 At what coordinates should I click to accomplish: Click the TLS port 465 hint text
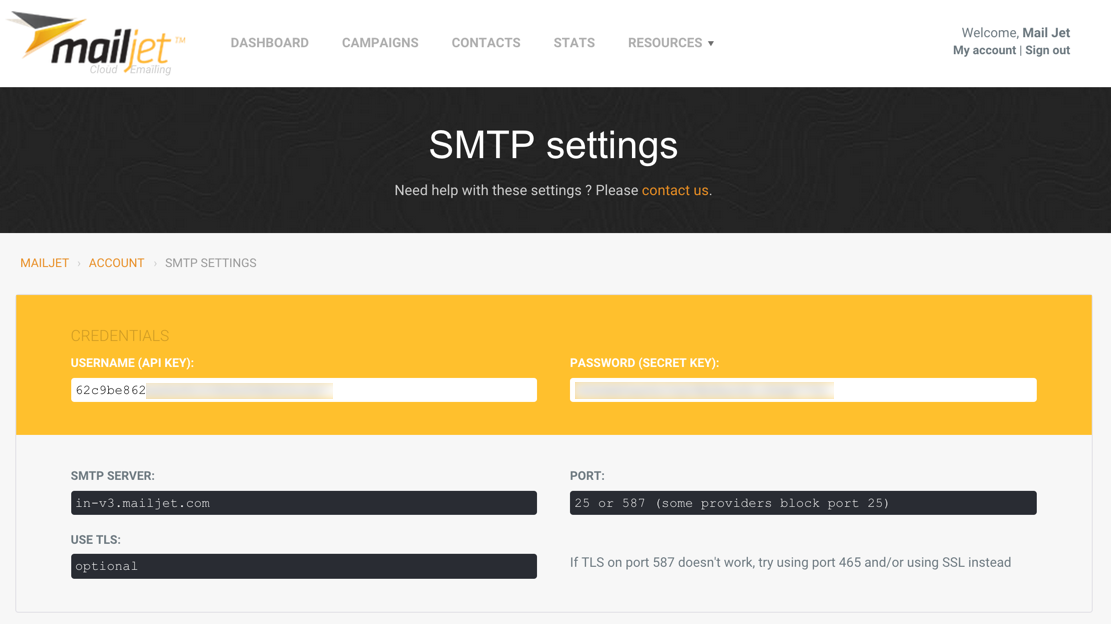790,562
